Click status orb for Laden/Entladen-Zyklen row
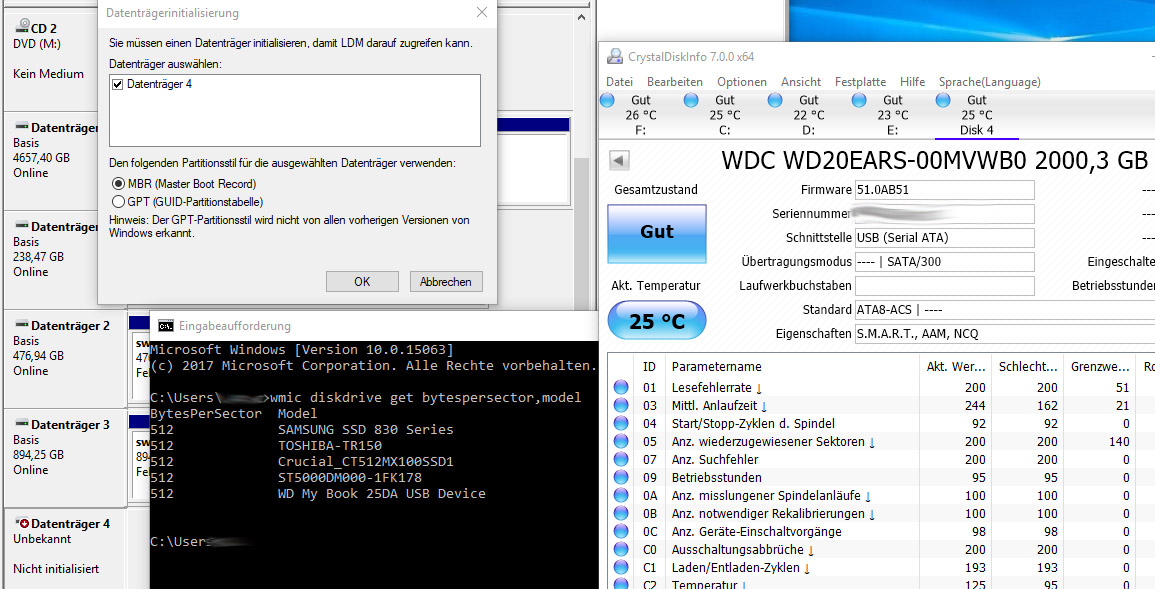This screenshot has height=589, width=1155. [x=621, y=568]
